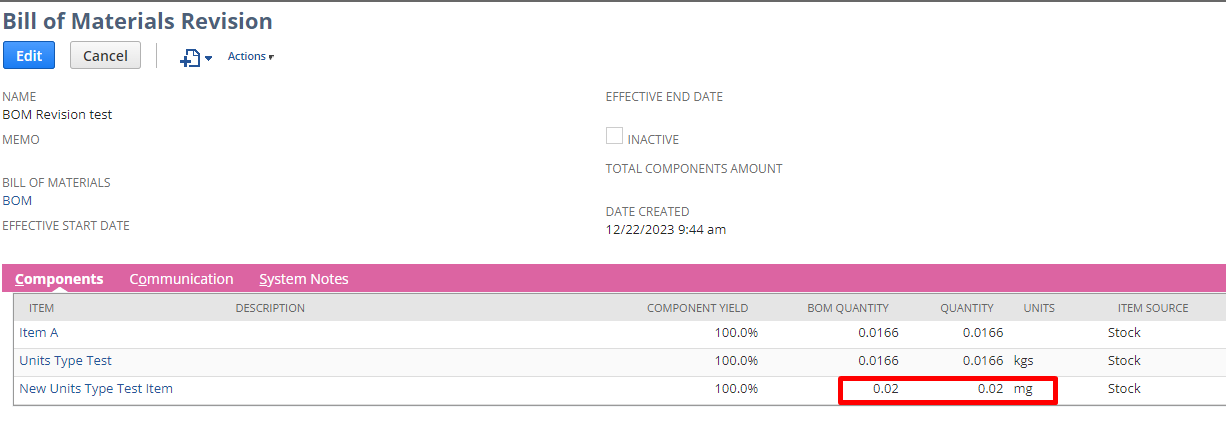Click the Description column header

click(x=270, y=308)
